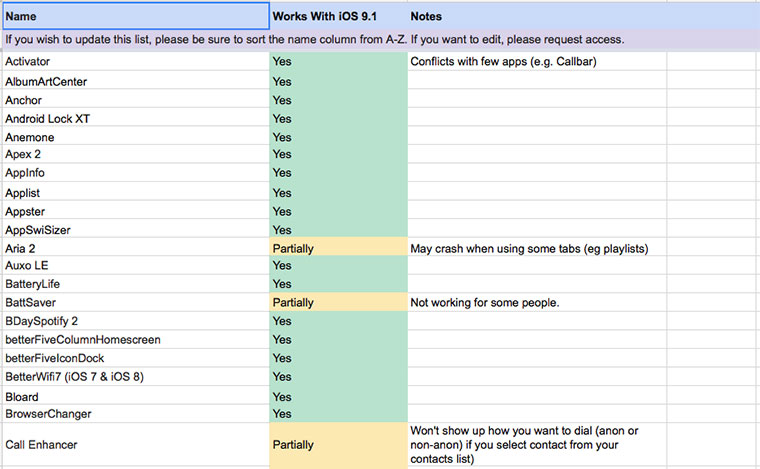The height and width of the screenshot is (469, 760).
Task: Select the Yes cell in Auxo LE row
Action: (x=338, y=266)
